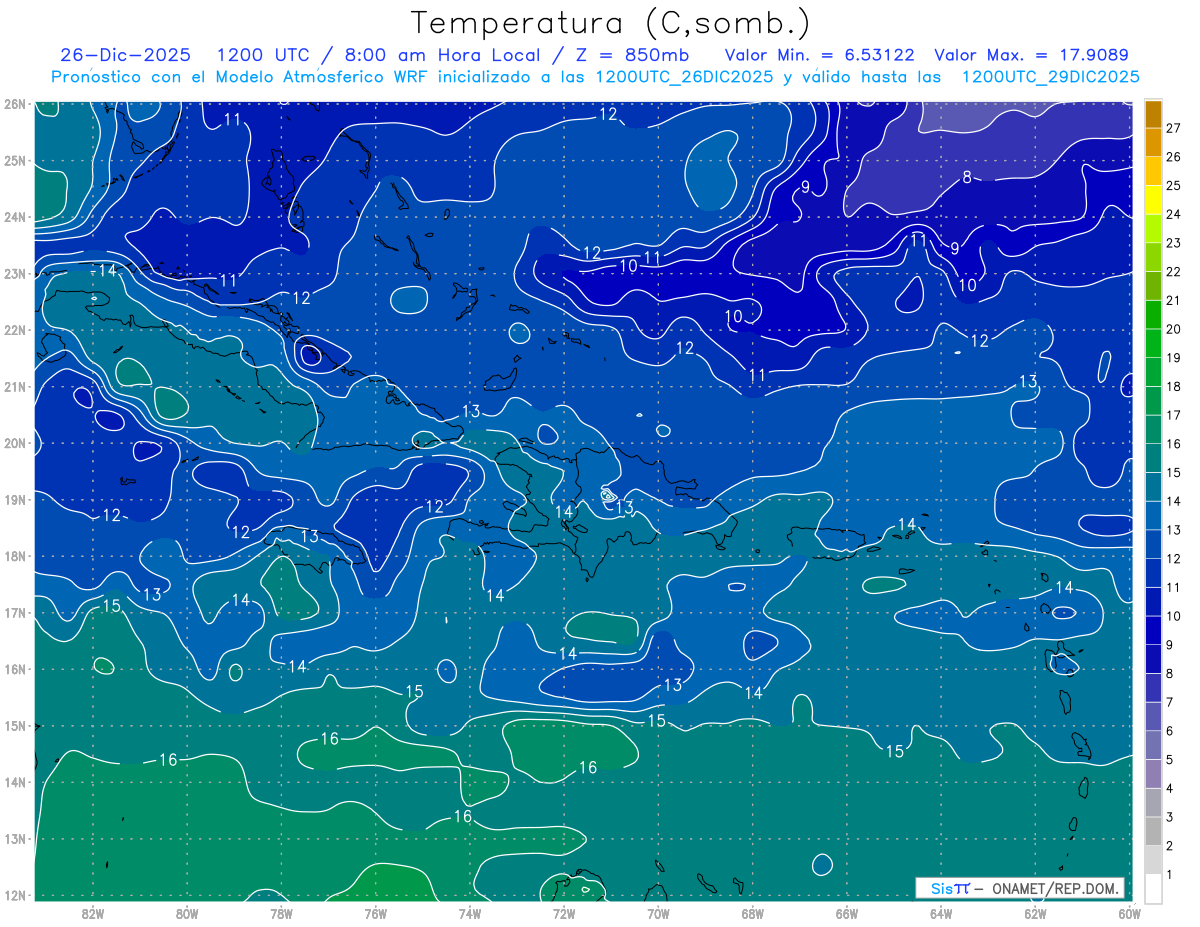
Task: Click longitude axis label '60W'
Action: click(1130, 913)
